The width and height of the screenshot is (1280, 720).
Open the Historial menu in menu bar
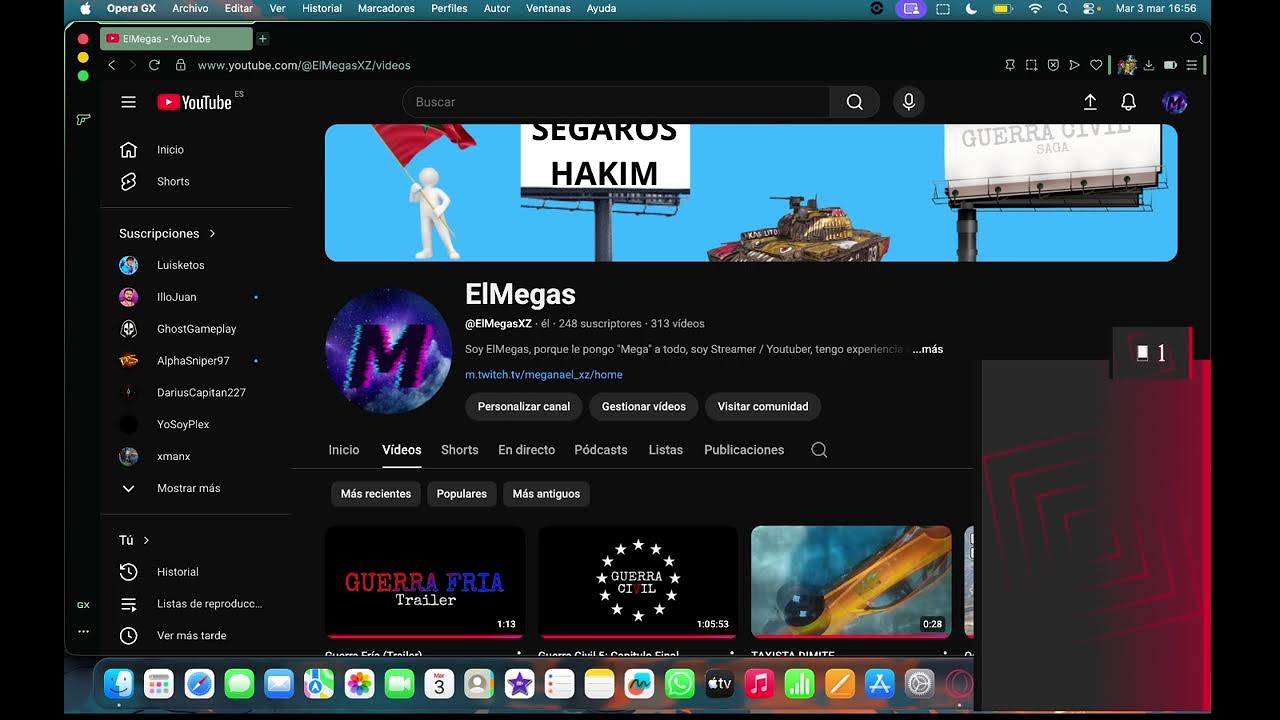[321, 8]
